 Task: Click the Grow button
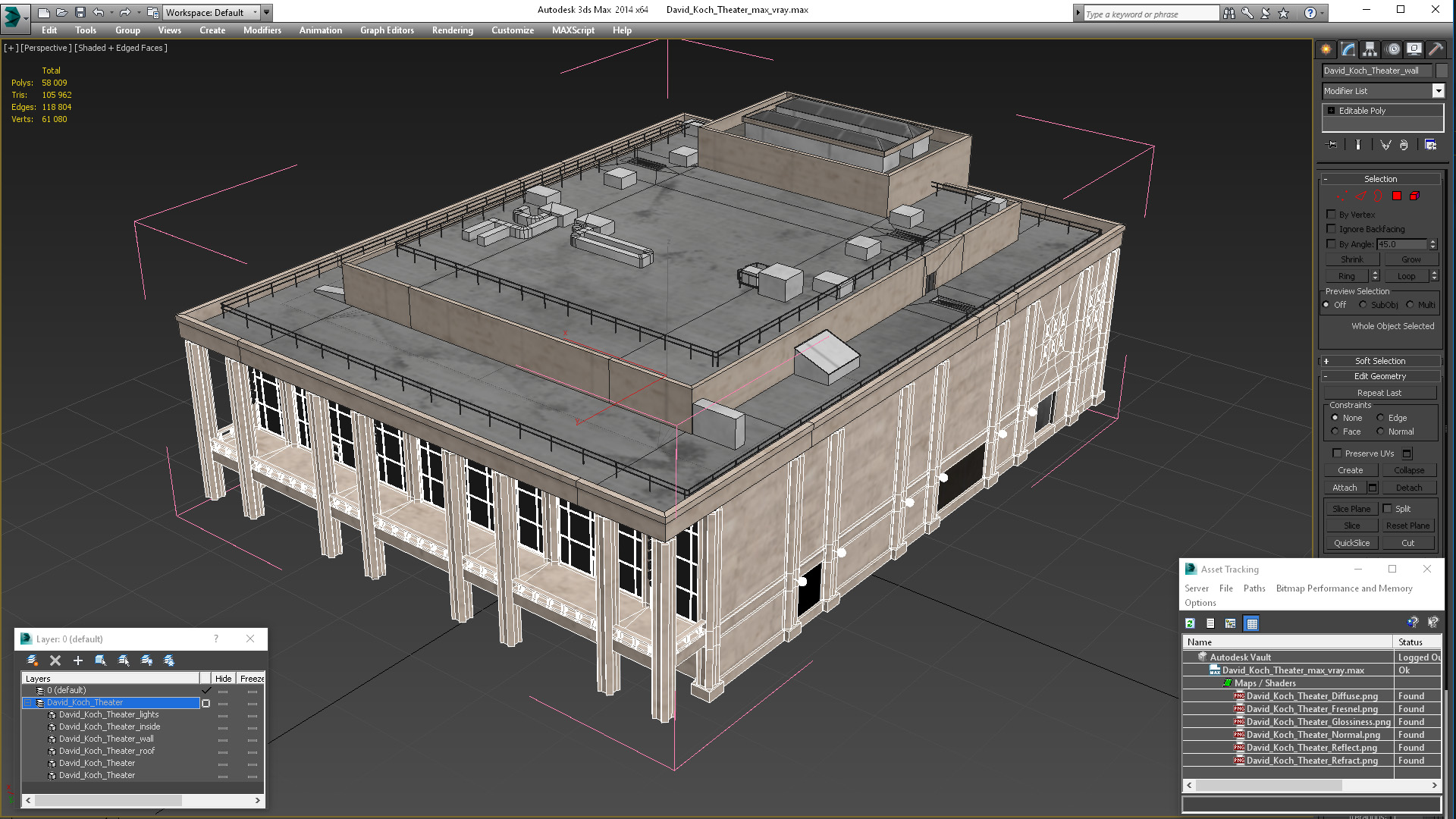click(1410, 259)
